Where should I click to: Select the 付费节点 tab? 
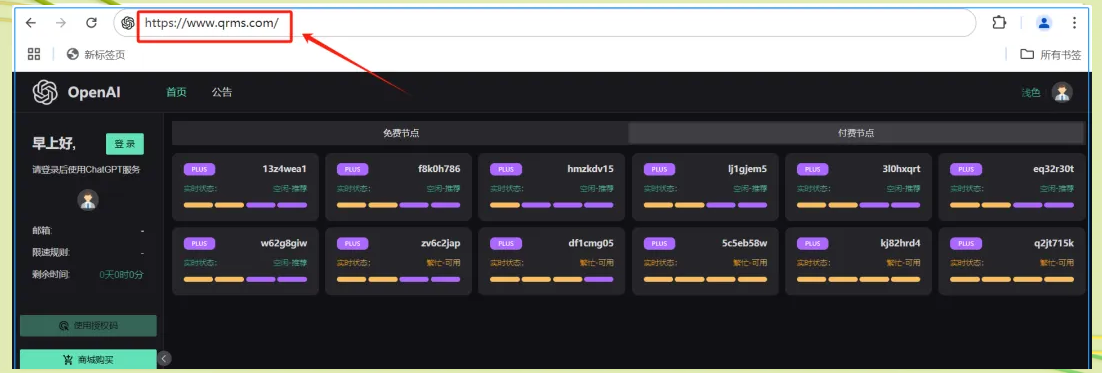pyautogui.click(x=856, y=132)
